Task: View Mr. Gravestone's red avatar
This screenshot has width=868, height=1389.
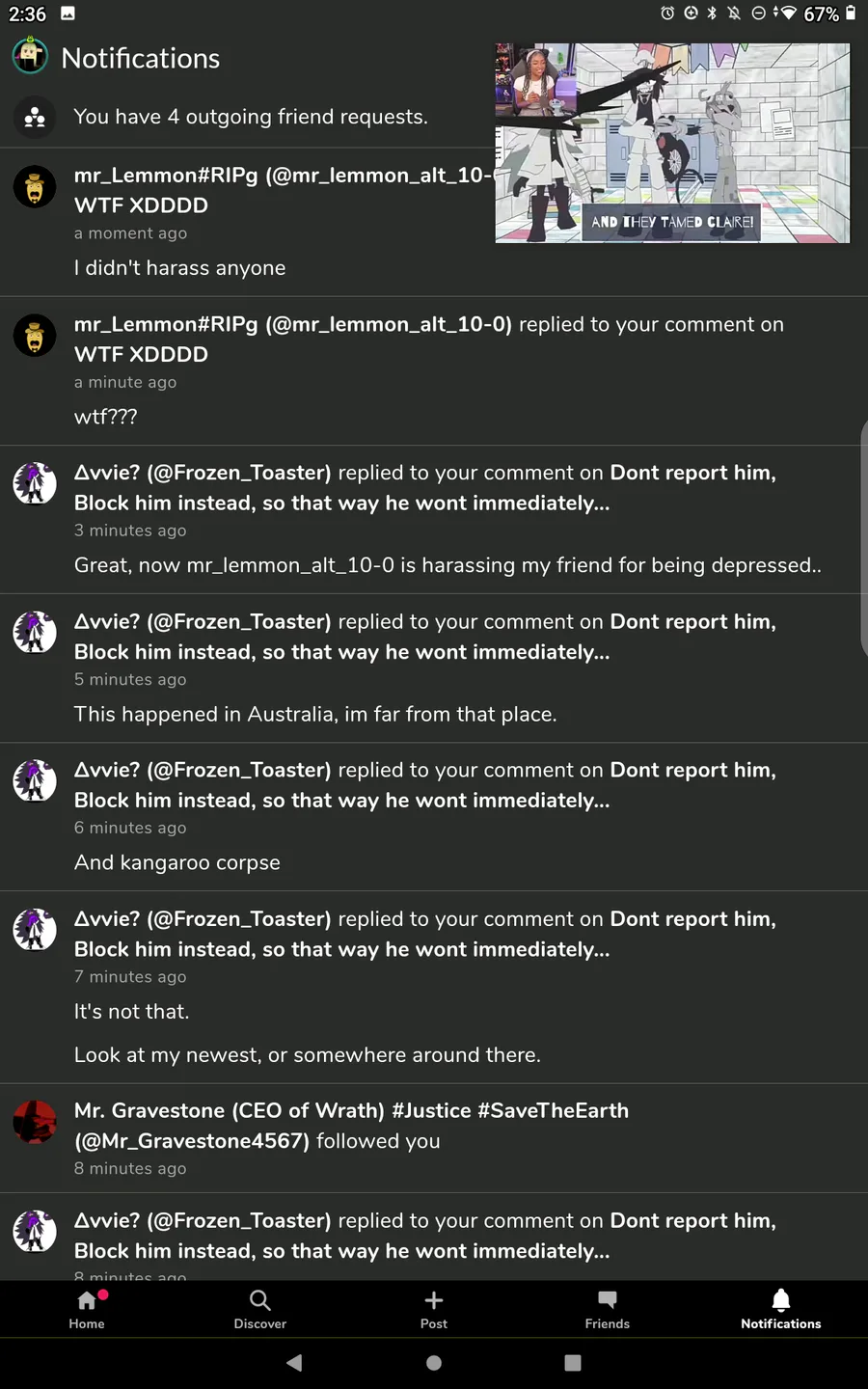Action: pyautogui.click(x=35, y=1122)
